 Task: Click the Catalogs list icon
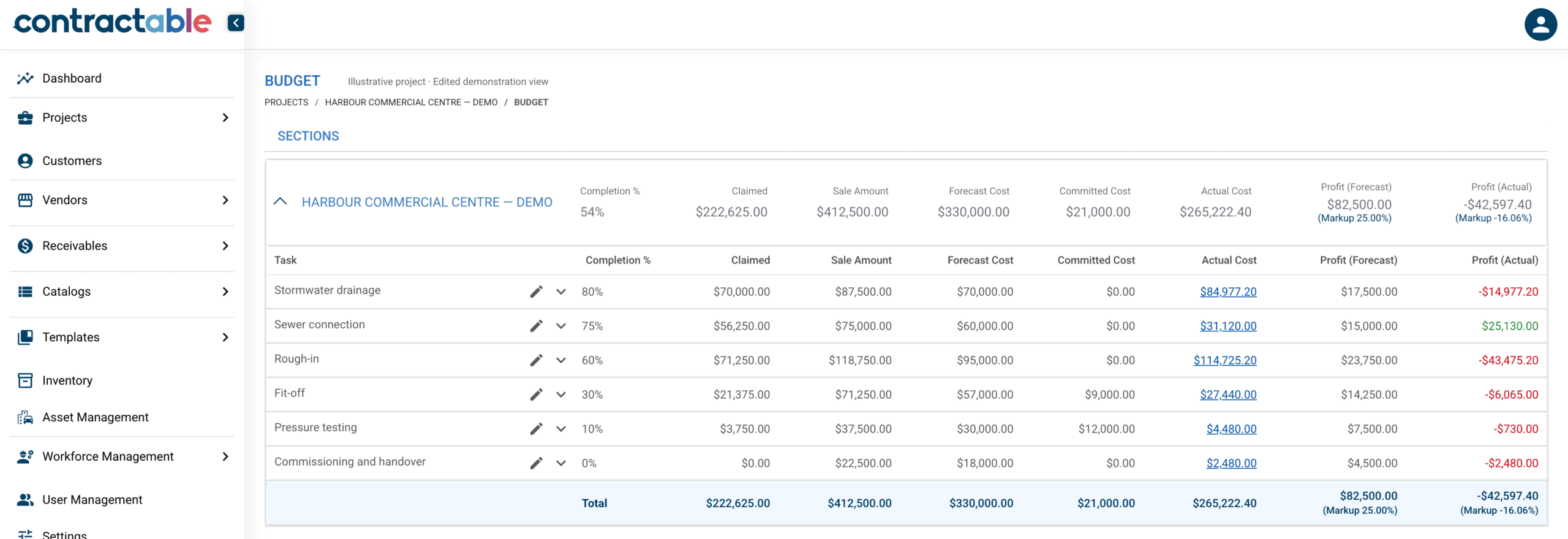click(25, 292)
